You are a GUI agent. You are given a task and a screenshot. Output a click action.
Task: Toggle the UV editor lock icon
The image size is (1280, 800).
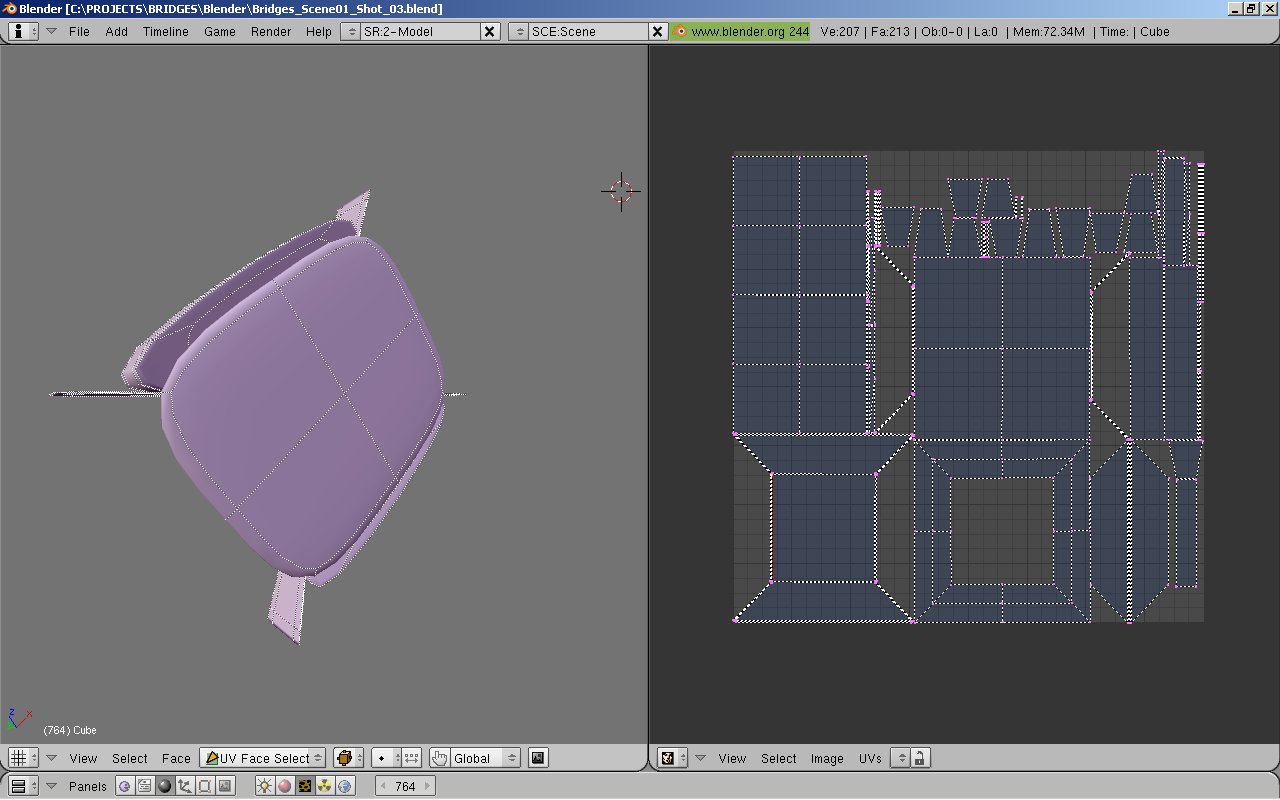tap(920, 758)
